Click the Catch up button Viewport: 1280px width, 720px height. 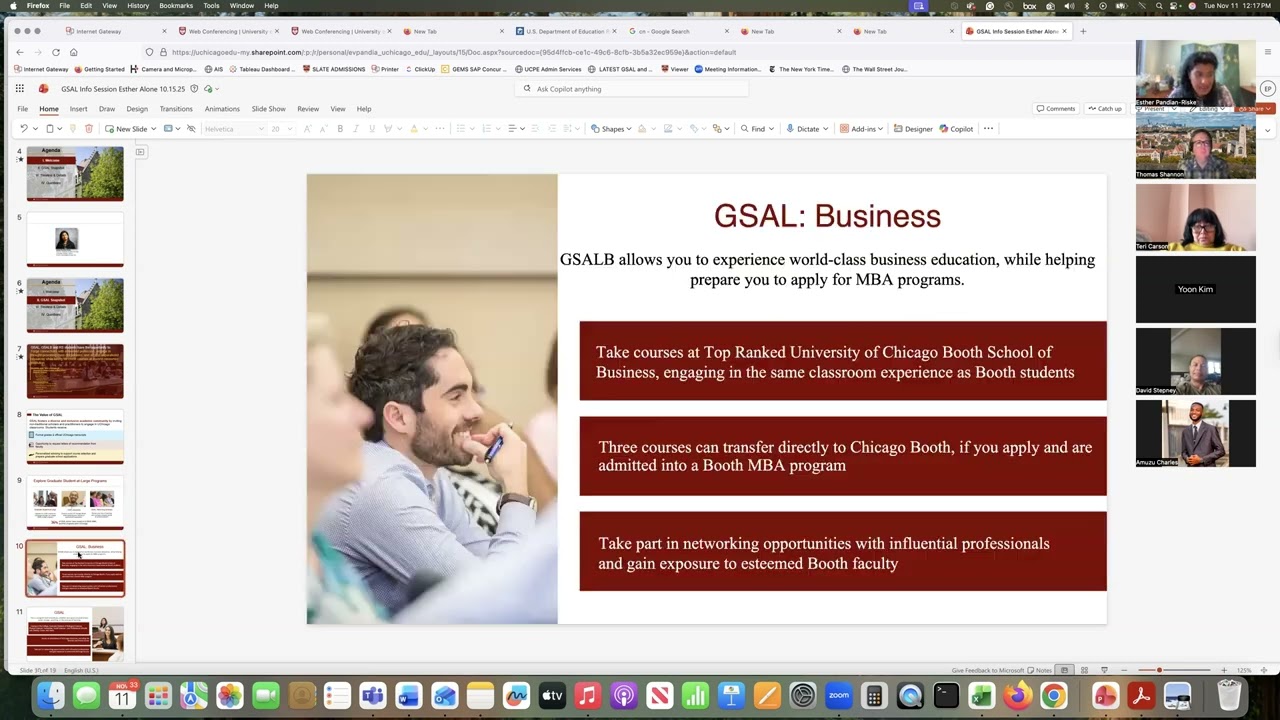pos(1105,109)
